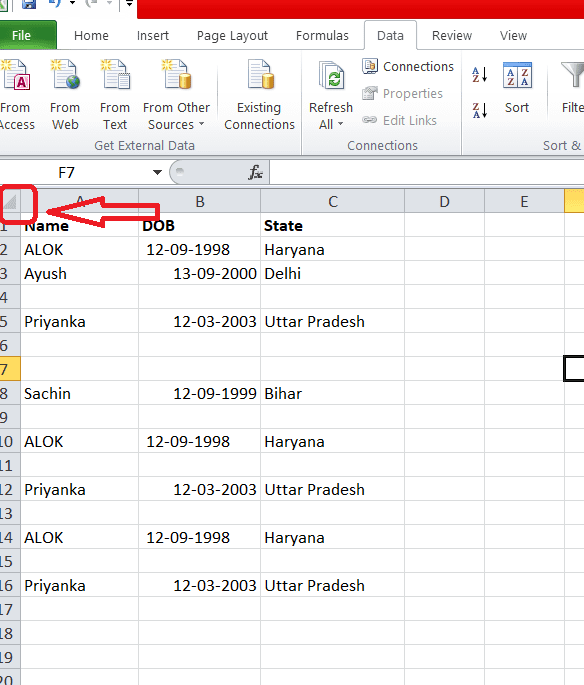Open the Sort dialog
The image size is (584, 685).
(517, 88)
